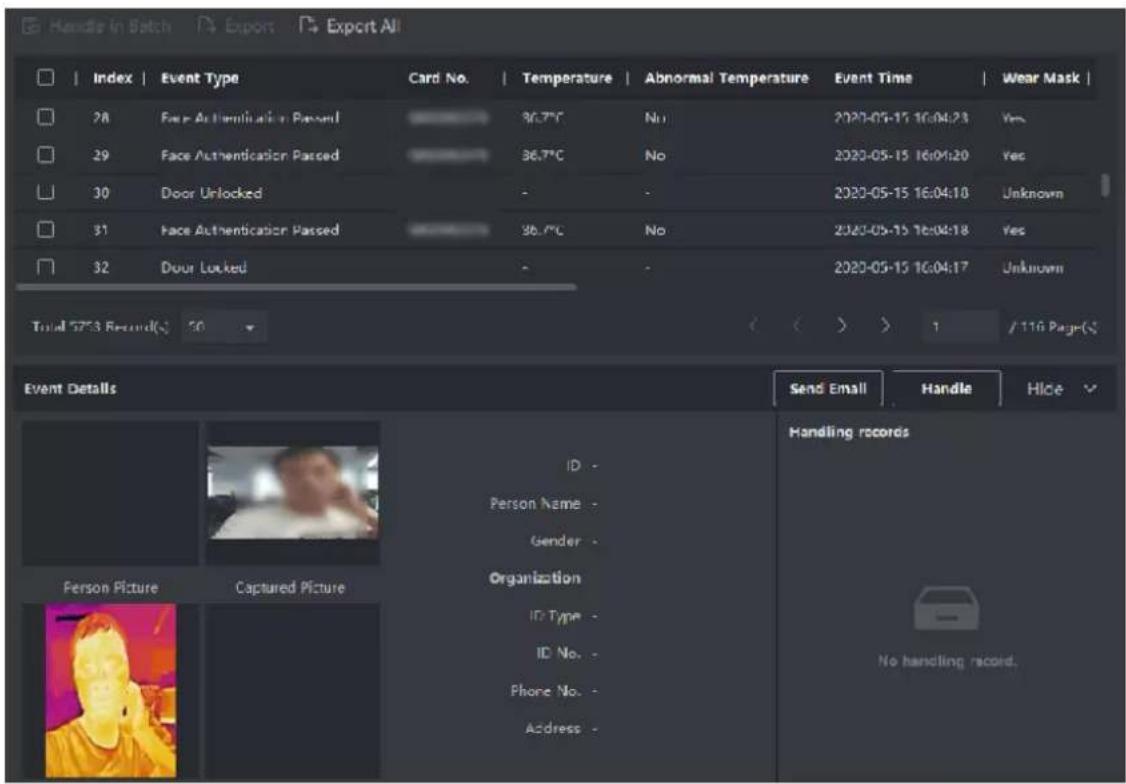Collapse event details with Hide chevron
Screen dimensions: 1126x784
coord(1090,388)
